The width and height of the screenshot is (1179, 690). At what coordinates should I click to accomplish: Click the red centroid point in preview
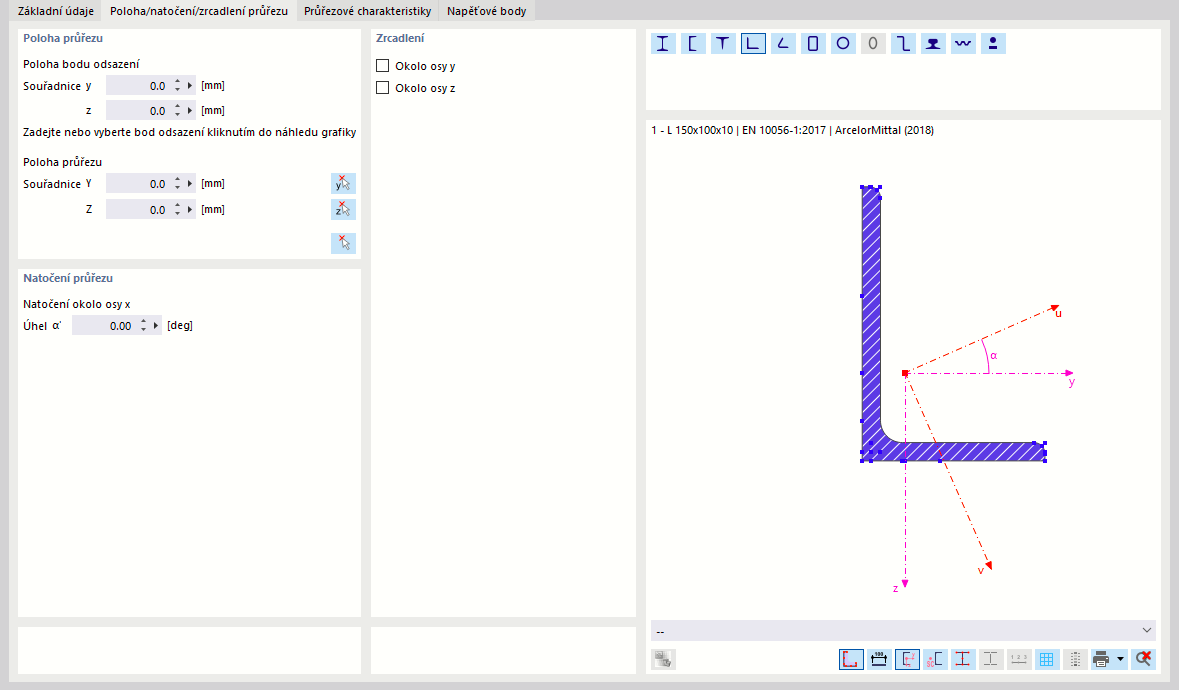(905, 373)
